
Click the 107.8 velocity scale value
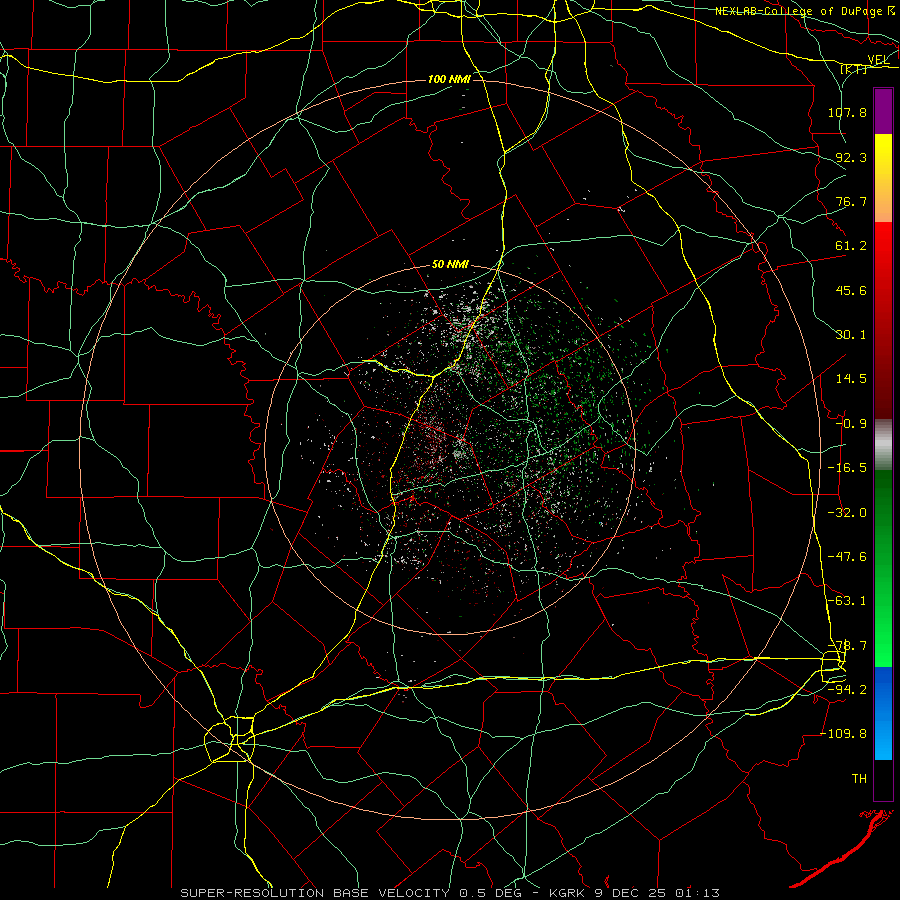[847, 112]
